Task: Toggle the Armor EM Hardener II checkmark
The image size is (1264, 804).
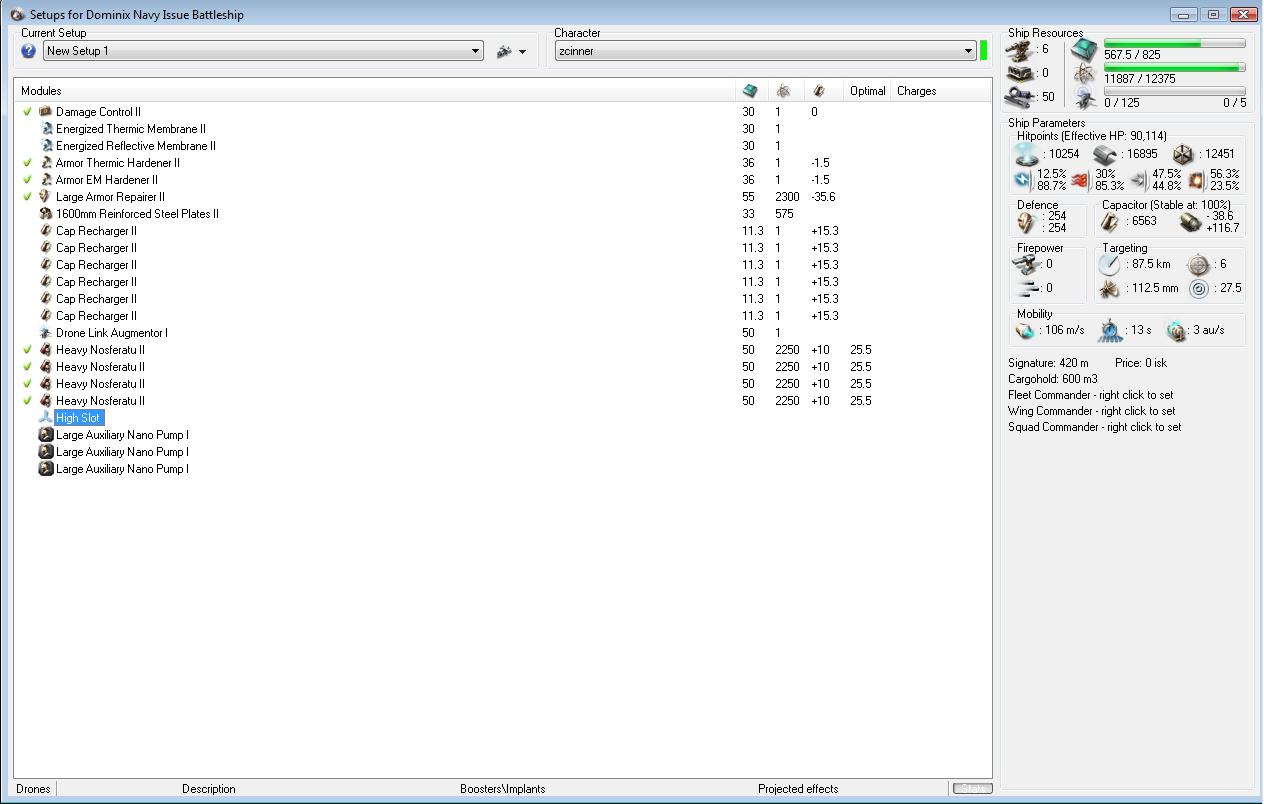Action: 28,180
